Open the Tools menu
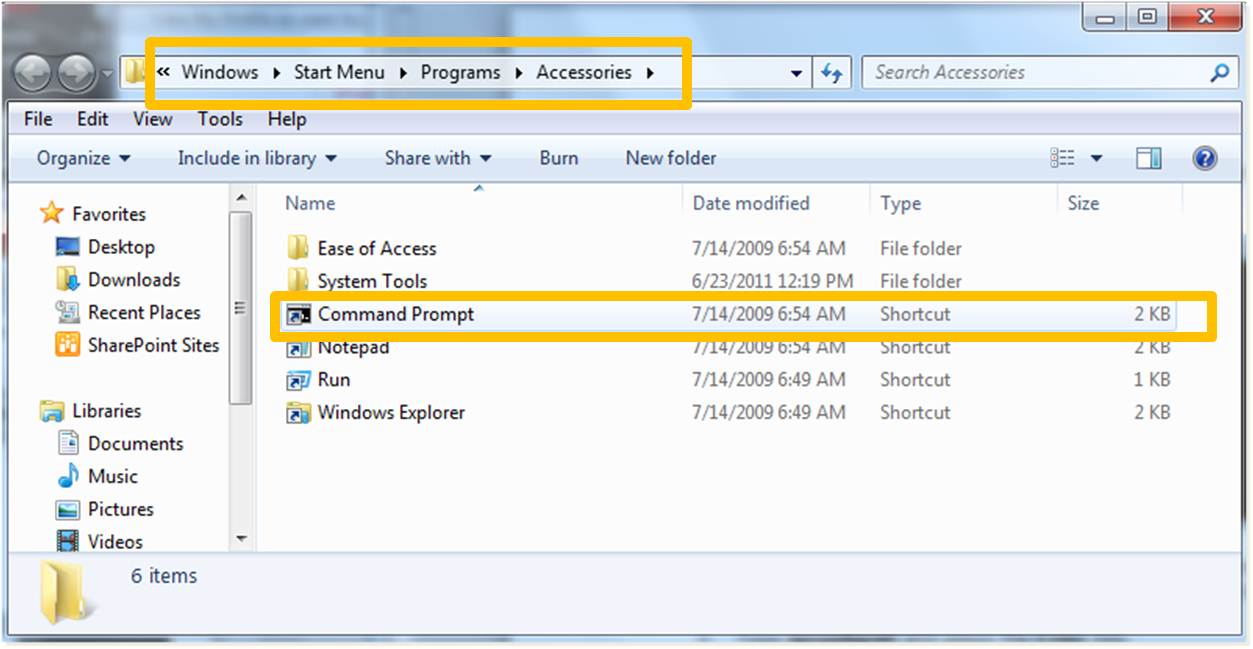This screenshot has height=649, width=1253. (219, 119)
